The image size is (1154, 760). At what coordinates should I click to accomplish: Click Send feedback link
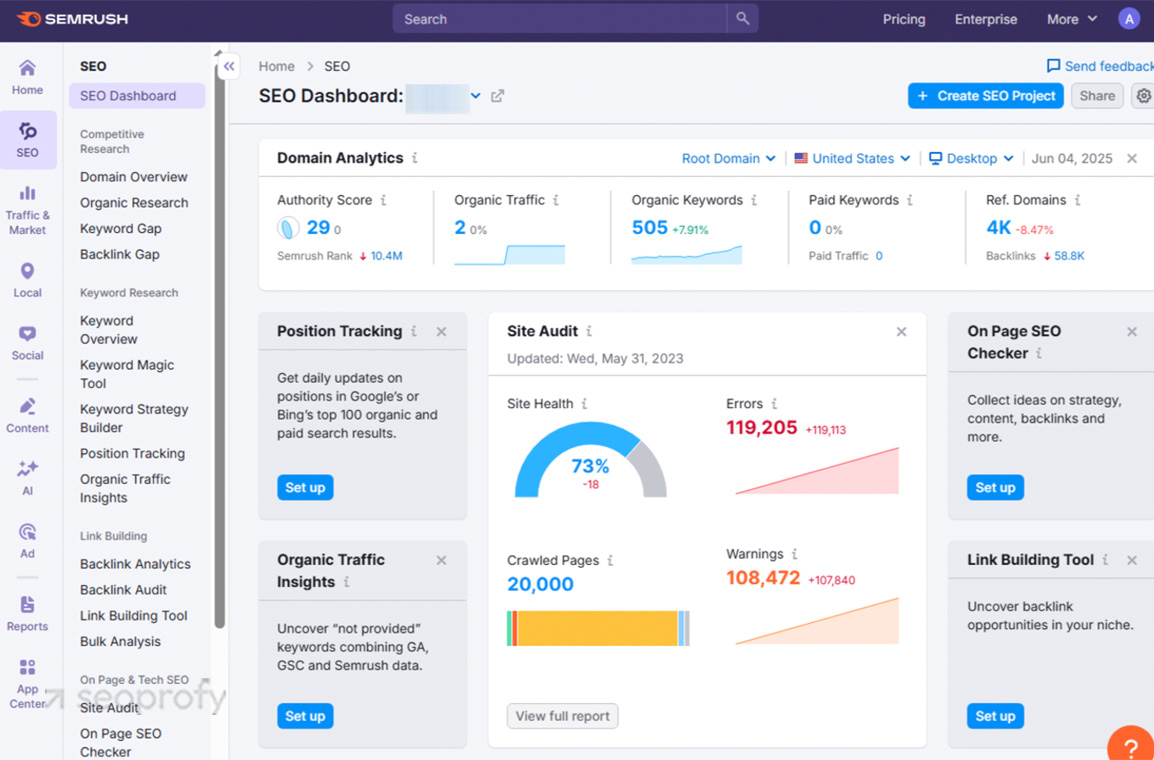click(x=1100, y=66)
